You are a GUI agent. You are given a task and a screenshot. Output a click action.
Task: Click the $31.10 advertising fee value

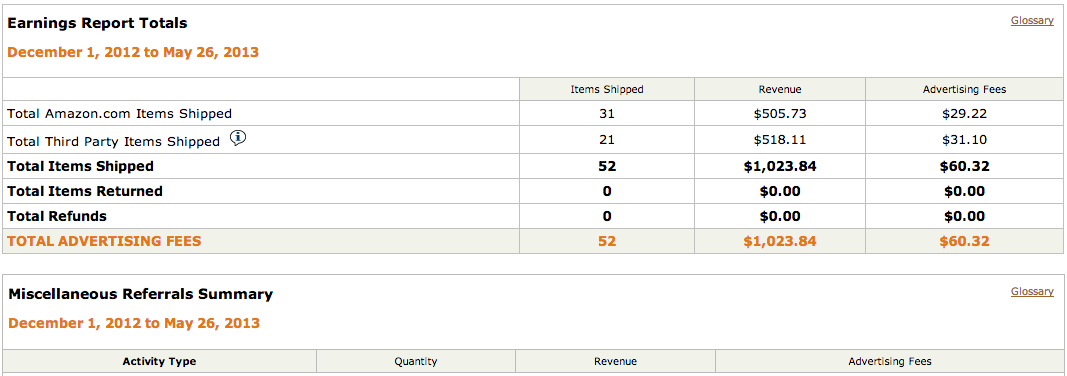click(964, 140)
